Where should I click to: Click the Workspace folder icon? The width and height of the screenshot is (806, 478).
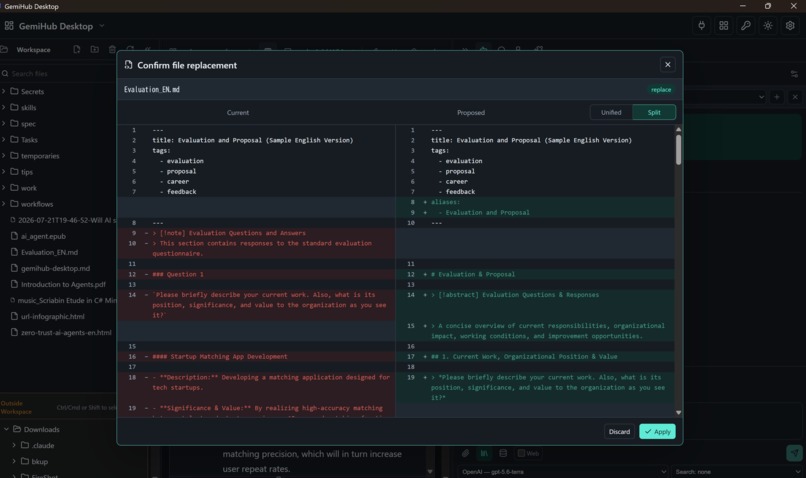tap(4, 49)
